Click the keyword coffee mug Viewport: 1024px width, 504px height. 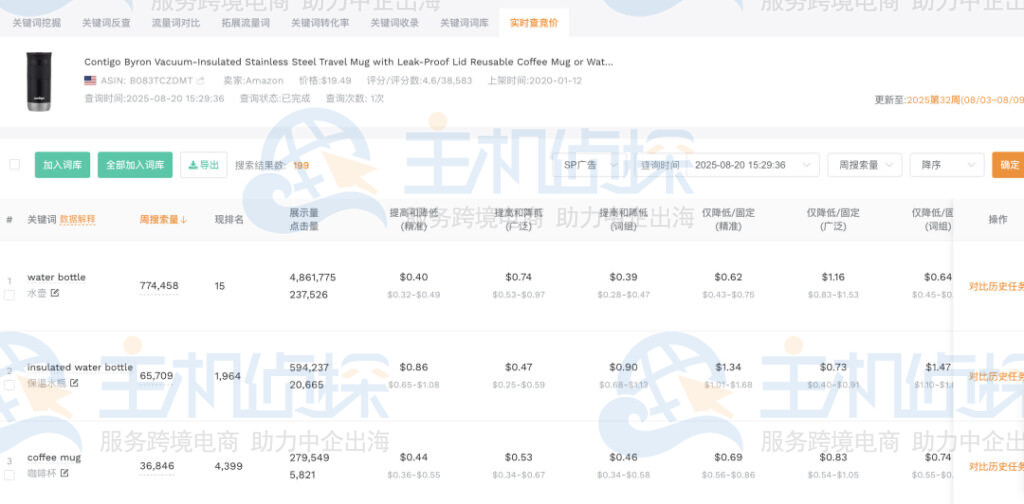click(x=54, y=458)
